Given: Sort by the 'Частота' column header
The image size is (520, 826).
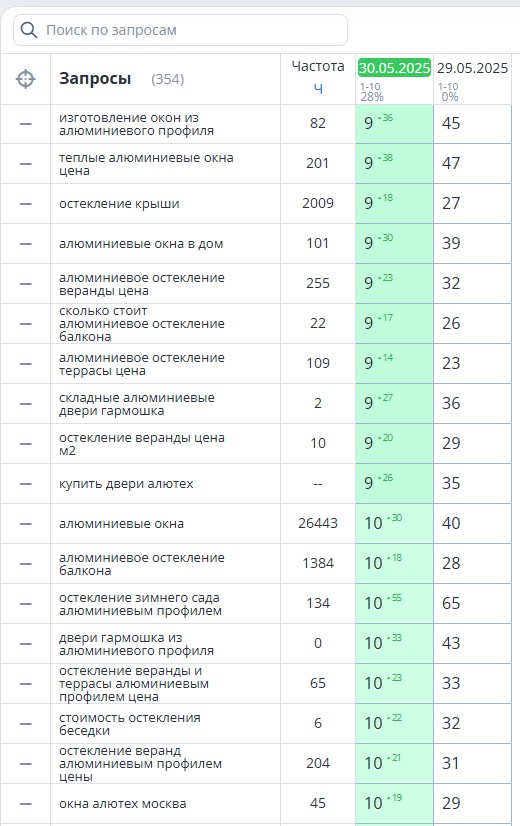Looking at the screenshot, I should tap(318, 66).
